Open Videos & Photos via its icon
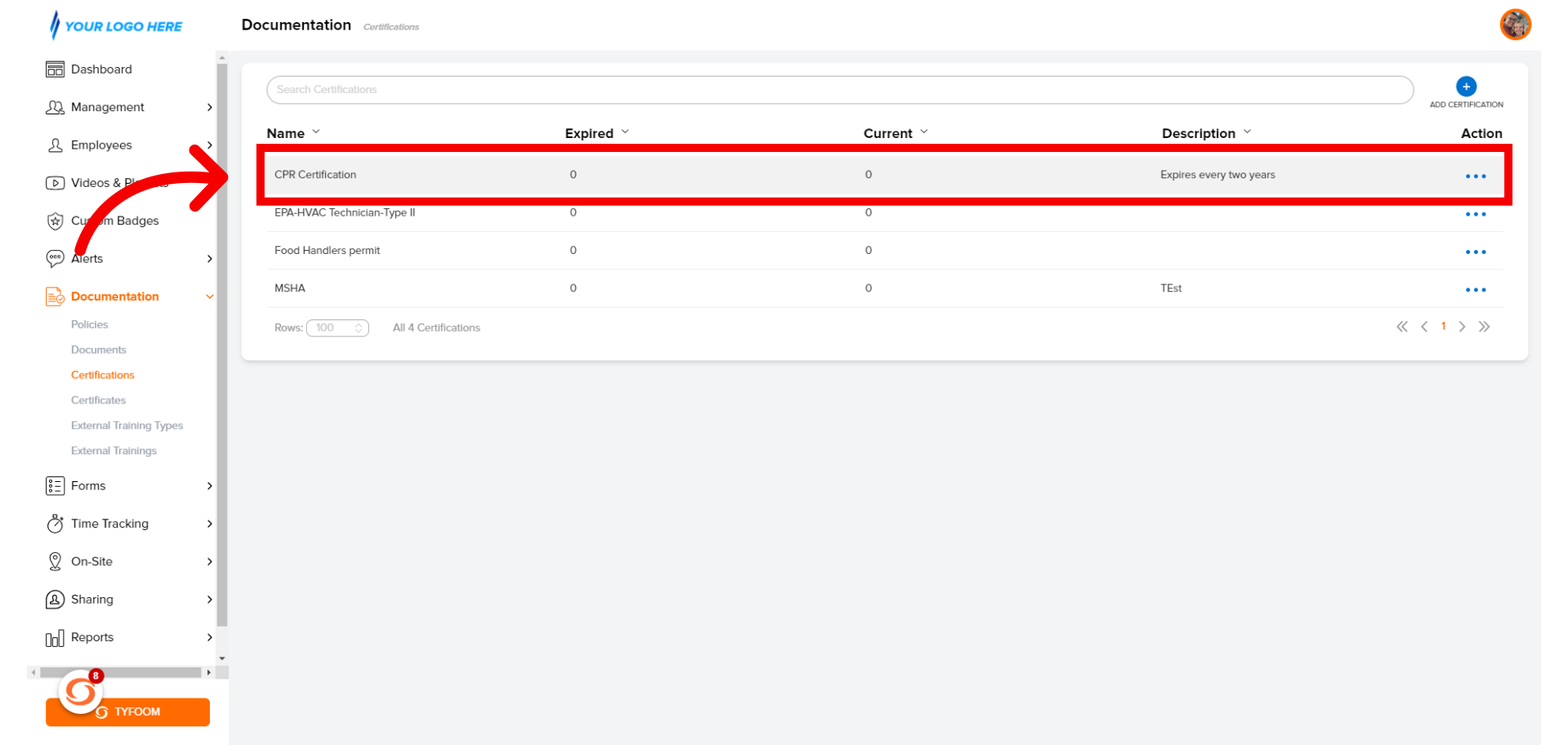This screenshot has width=1568, height=745. [55, 182]
